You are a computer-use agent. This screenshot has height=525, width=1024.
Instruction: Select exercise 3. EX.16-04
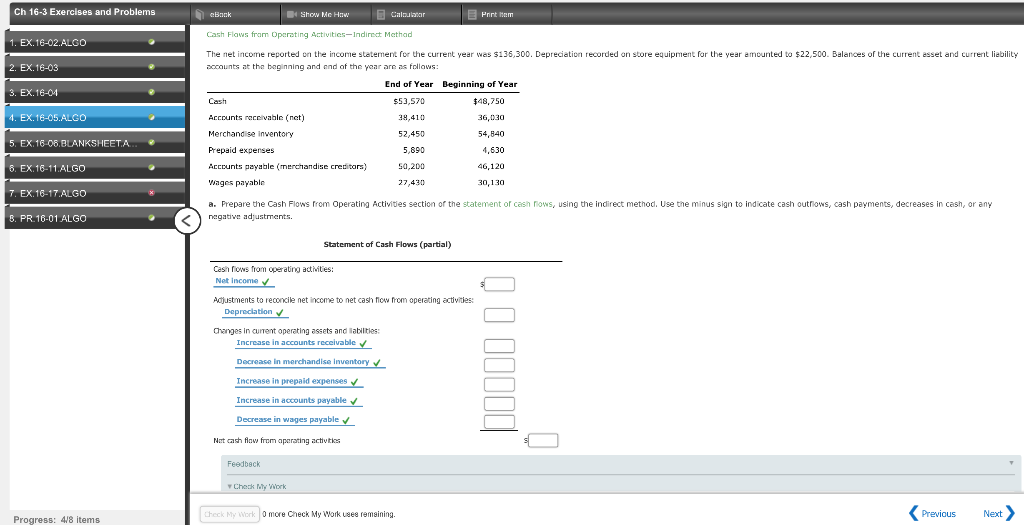pos(95,93)
